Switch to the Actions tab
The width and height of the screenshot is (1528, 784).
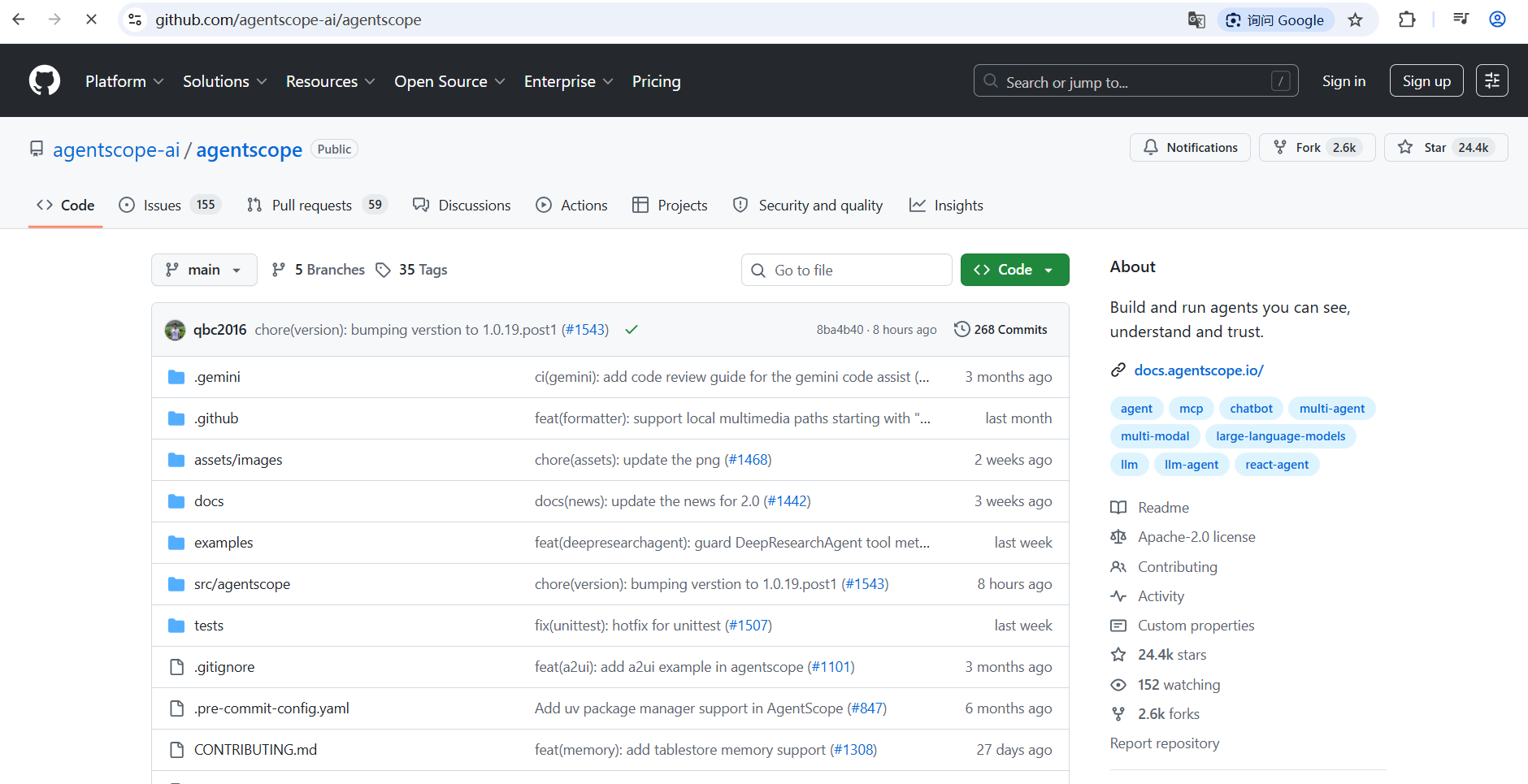coord(571,206)
